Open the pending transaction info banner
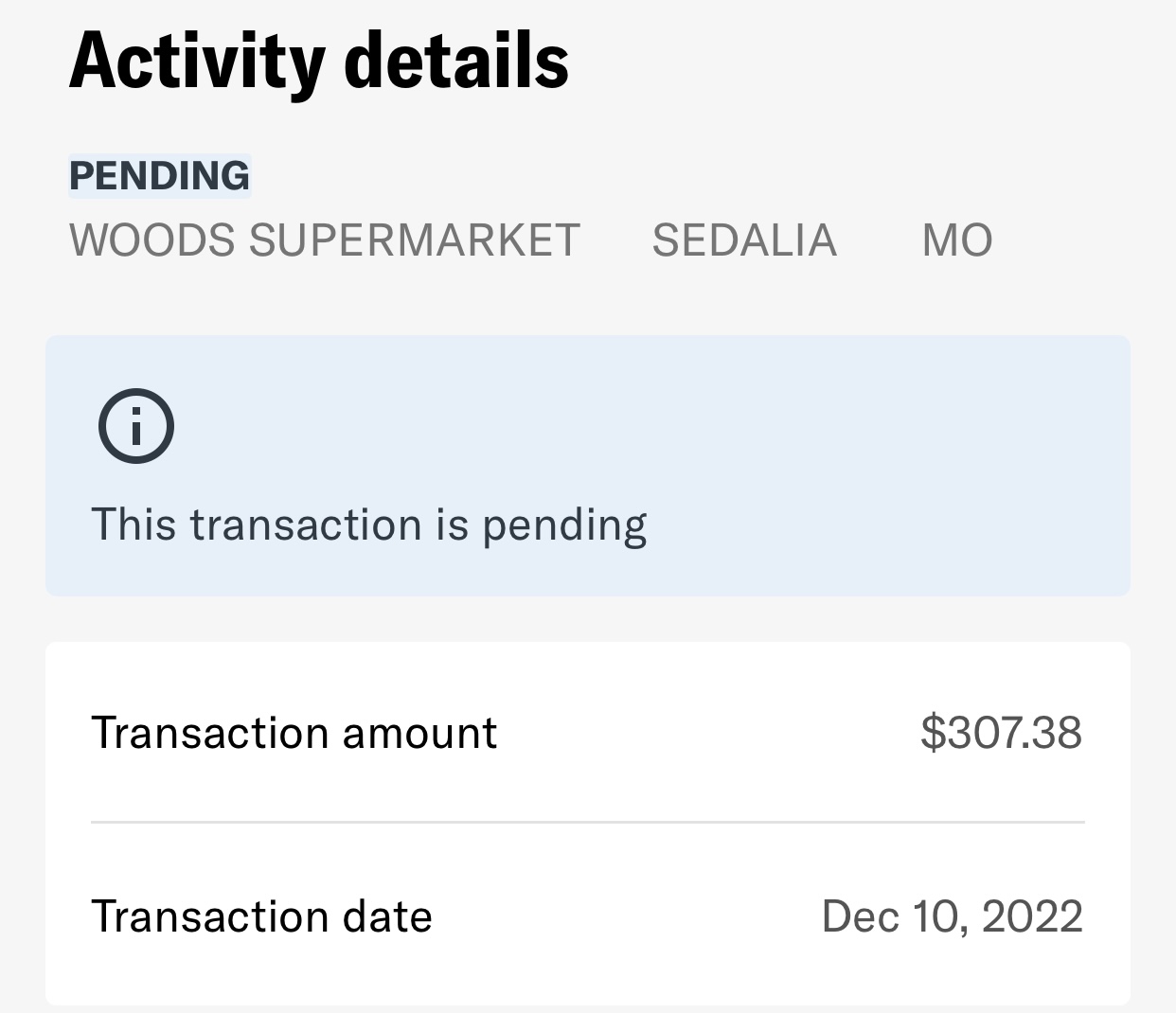Screen dimensions: 1176x1013 click(588, 466)
